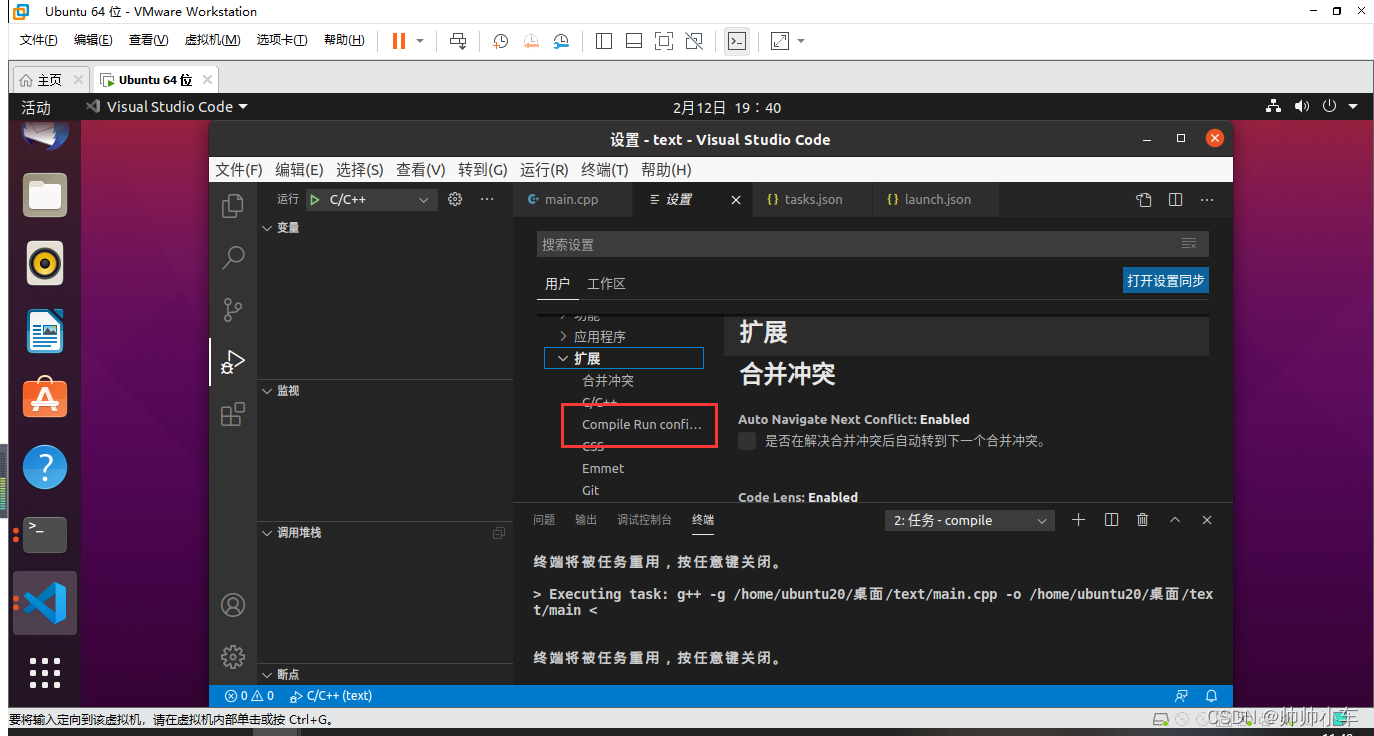
Task: Open the 运行(R) menu in VS Code
Action: pos(544,170)
